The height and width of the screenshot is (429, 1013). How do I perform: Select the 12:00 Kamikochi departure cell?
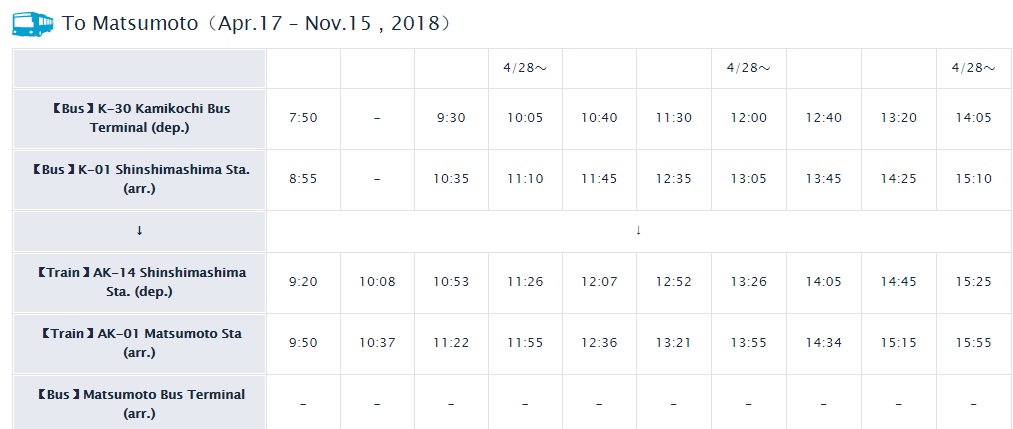(749, 118)
